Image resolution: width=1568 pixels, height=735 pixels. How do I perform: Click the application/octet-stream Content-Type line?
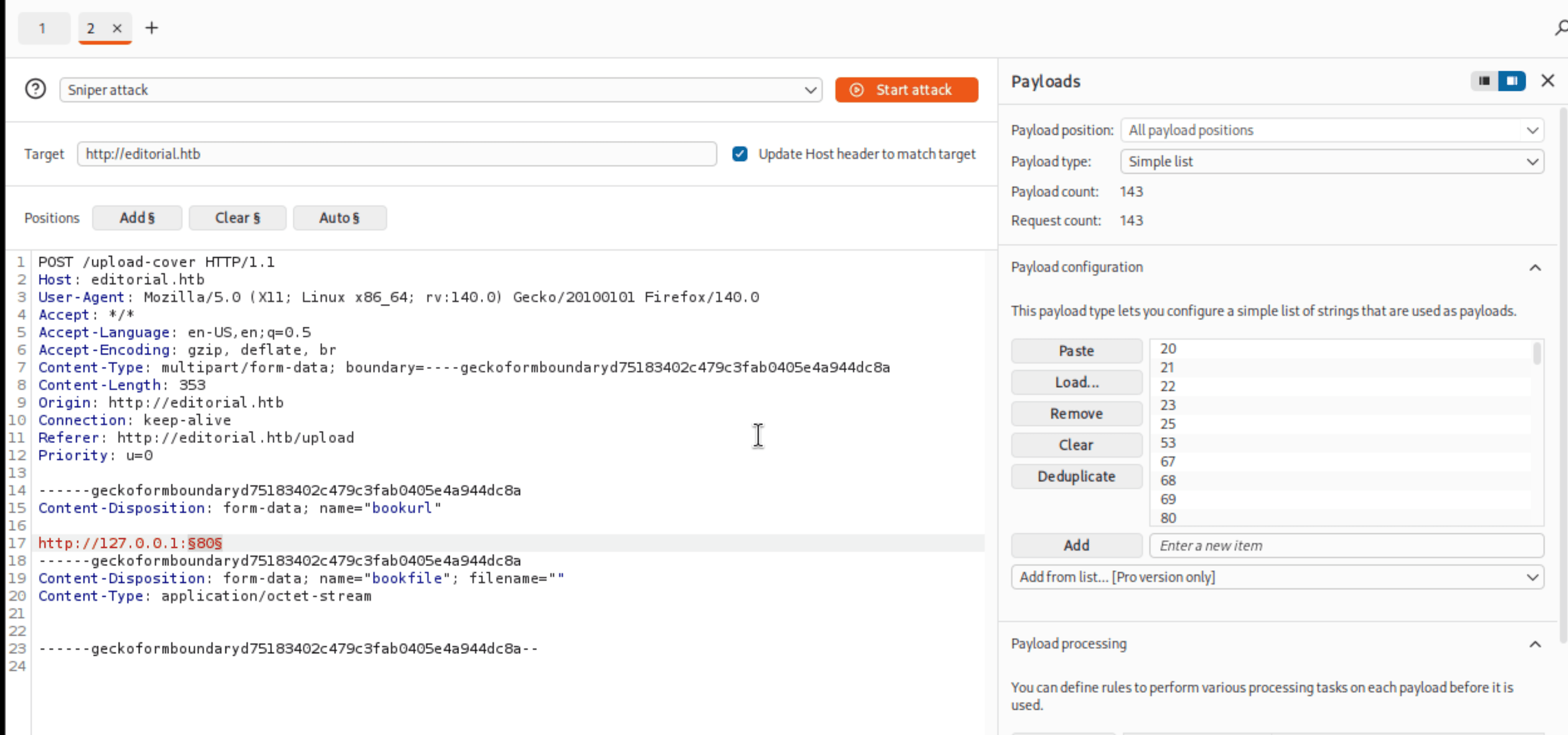204,596
